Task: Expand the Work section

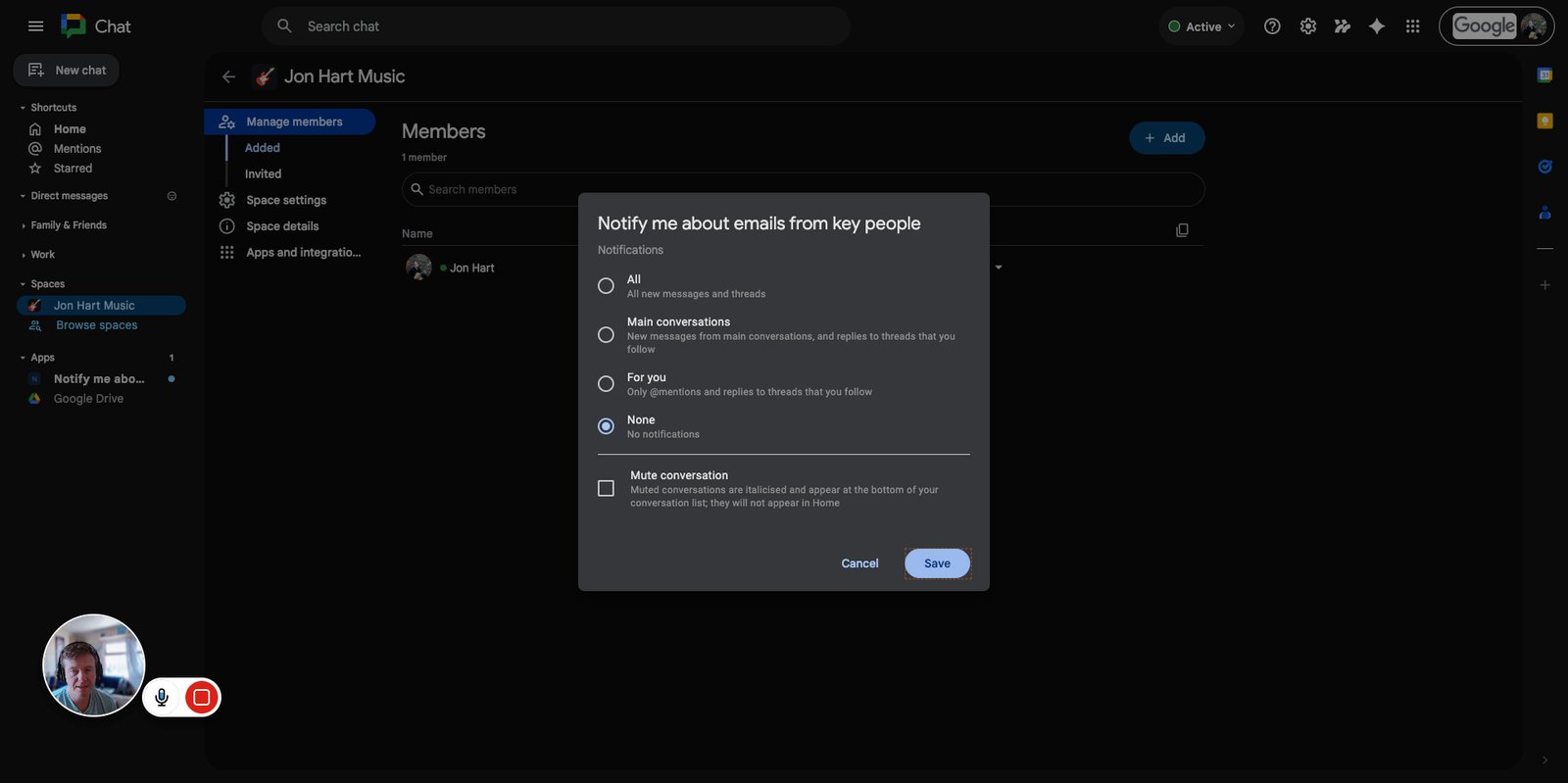Action: pyautogui.click(x=23, y=255)
